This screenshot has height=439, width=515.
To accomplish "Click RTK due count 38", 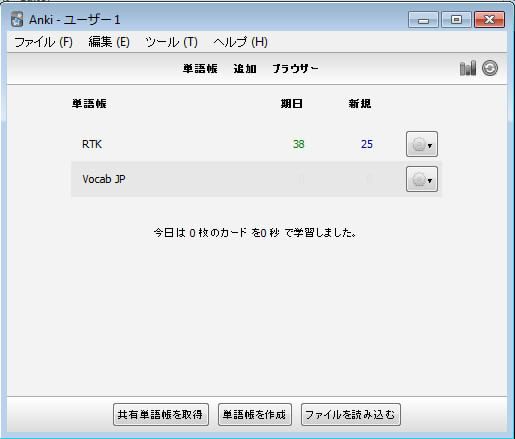I will pyautogui.click(x=299, y=144).
